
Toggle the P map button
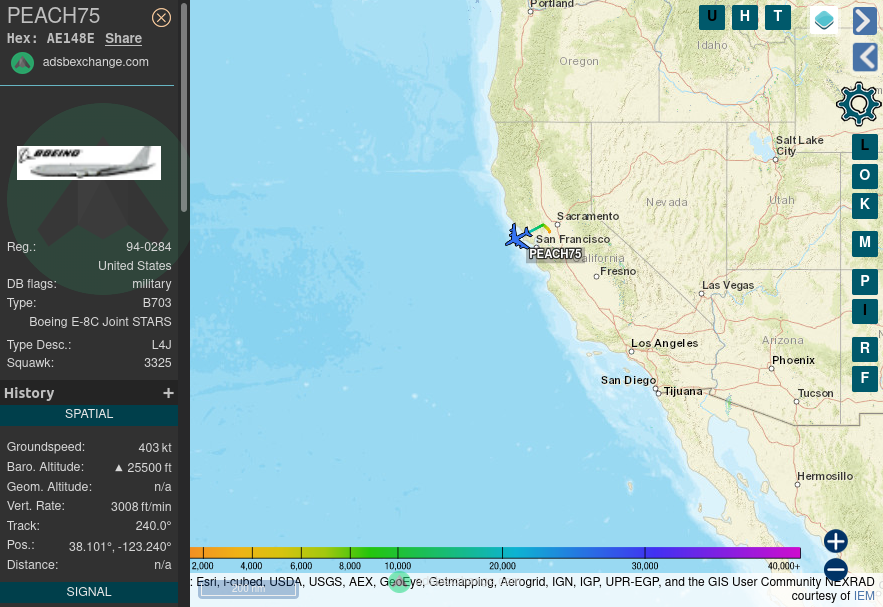tap(864, 282)
